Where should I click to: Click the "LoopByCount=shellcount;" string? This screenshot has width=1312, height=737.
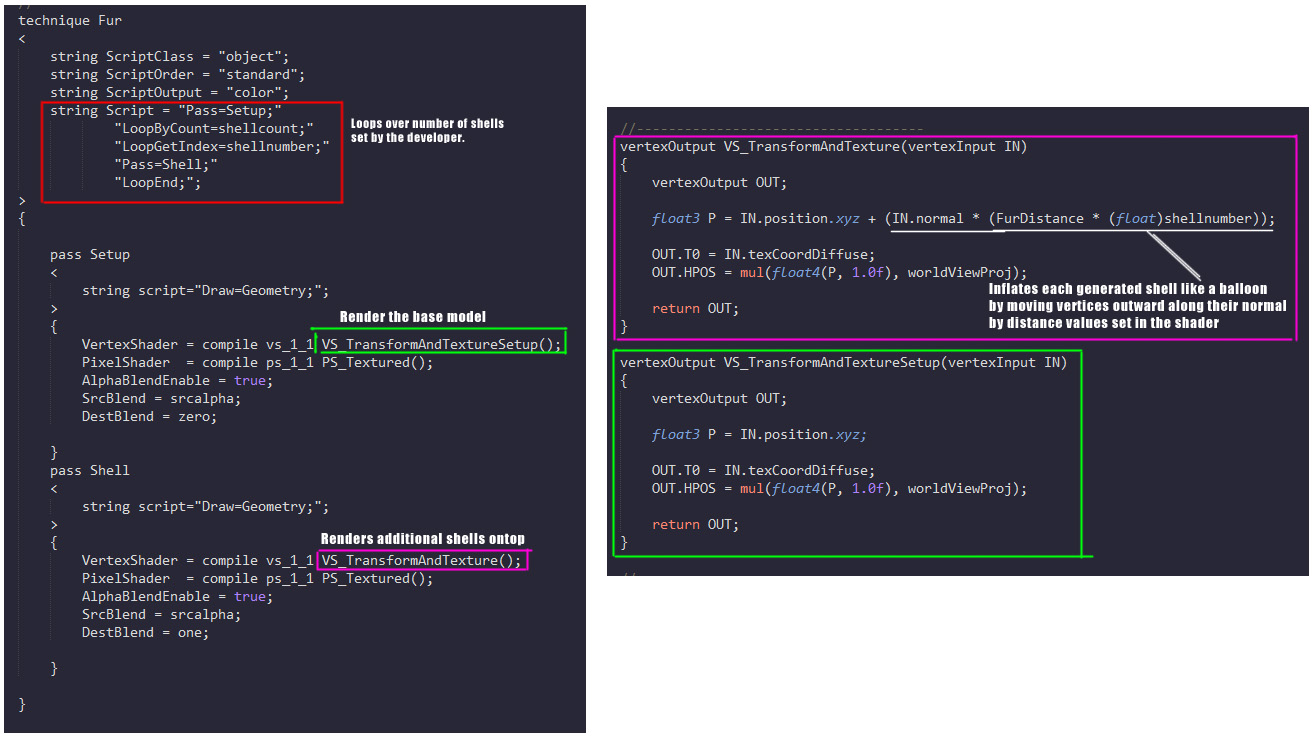coord(215,128)
